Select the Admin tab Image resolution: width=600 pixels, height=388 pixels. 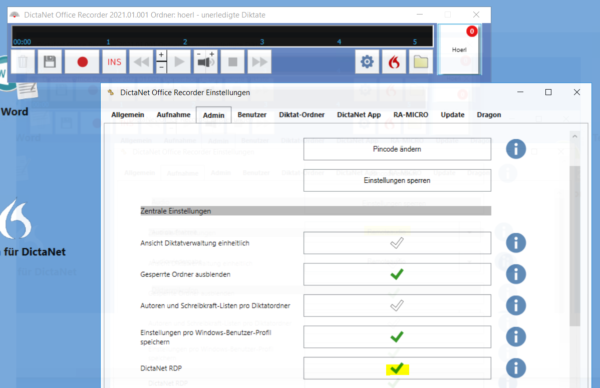tap(214, 115)
